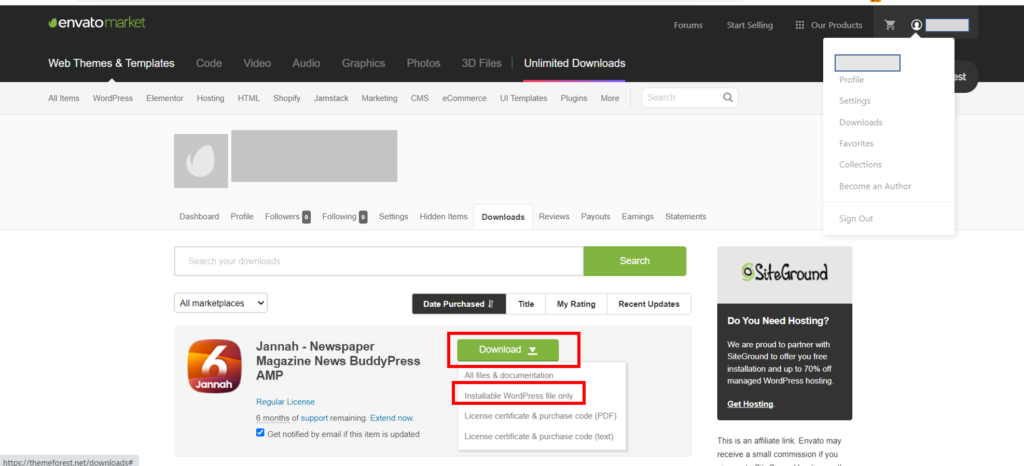
Task: Open the Following tab
Action: [345, 217]
